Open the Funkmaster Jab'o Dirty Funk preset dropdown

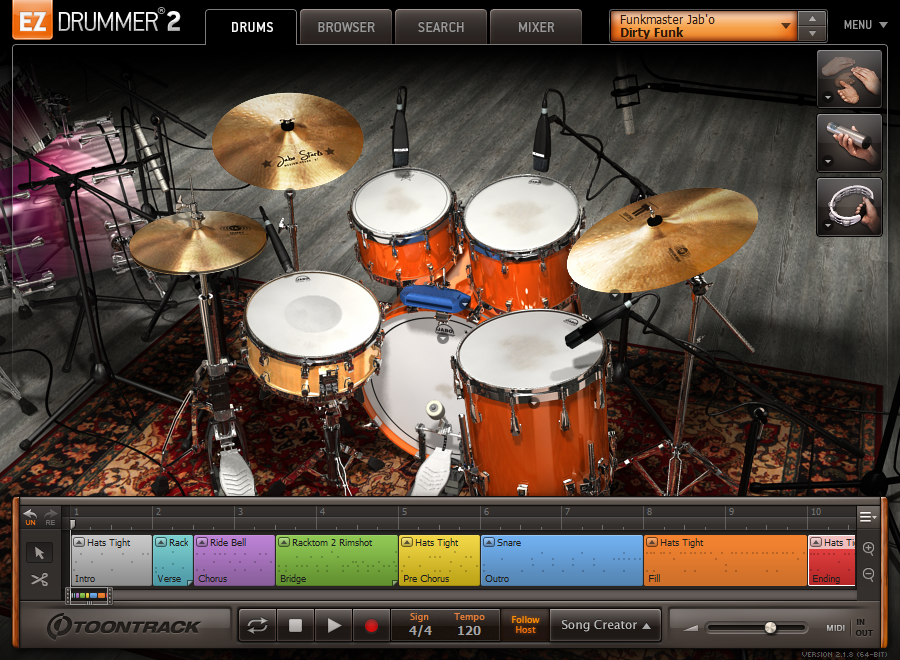tap(704, 26)
